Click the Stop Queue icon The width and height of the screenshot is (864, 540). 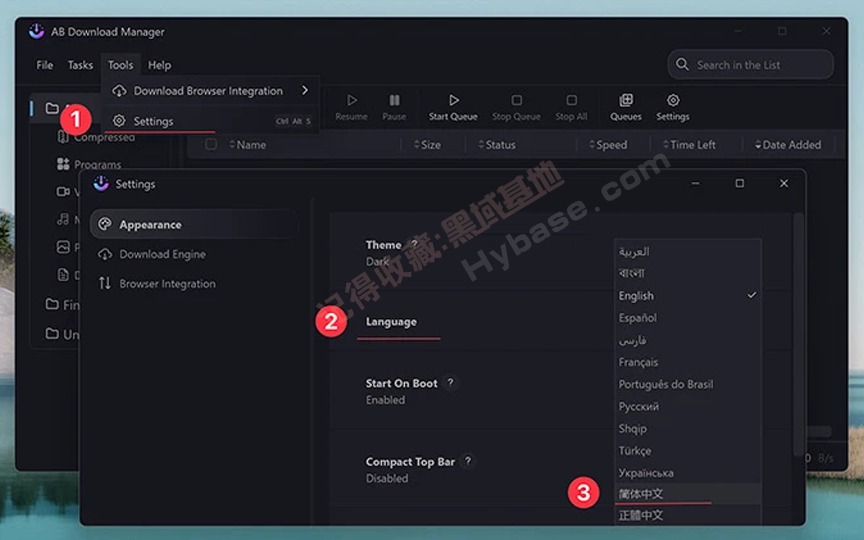coord(516,100)
